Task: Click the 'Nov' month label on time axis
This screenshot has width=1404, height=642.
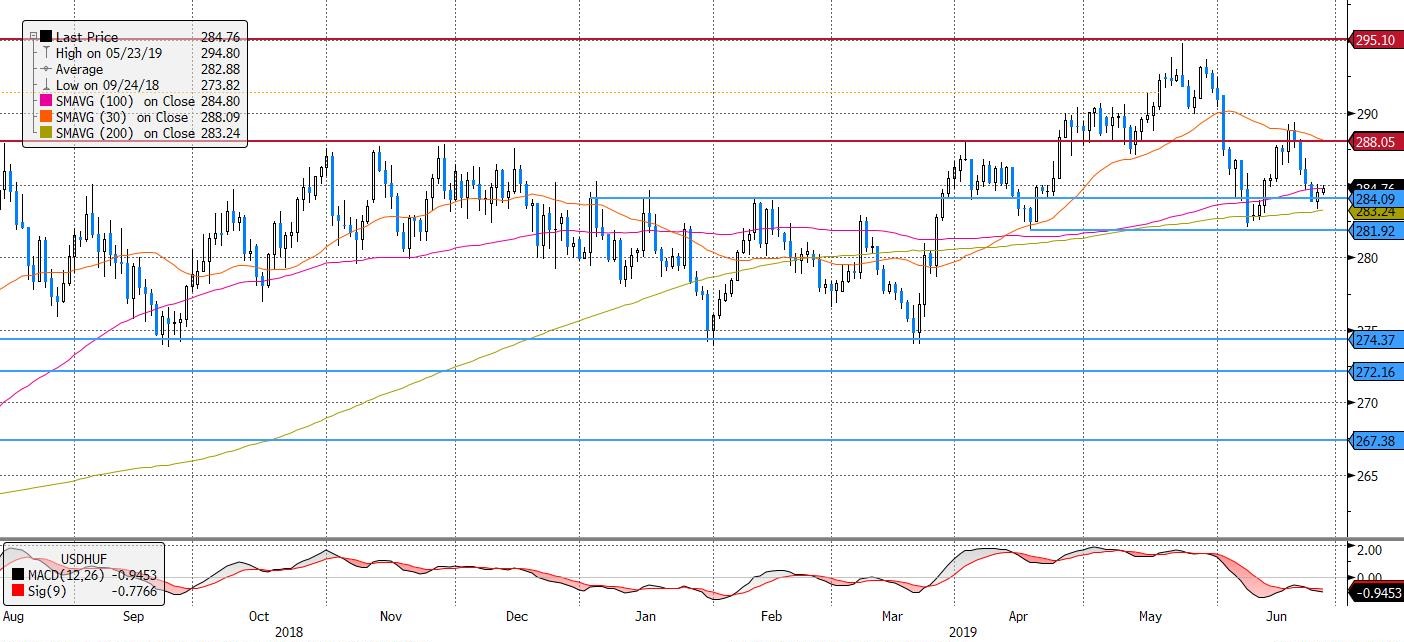Action: 390,618
